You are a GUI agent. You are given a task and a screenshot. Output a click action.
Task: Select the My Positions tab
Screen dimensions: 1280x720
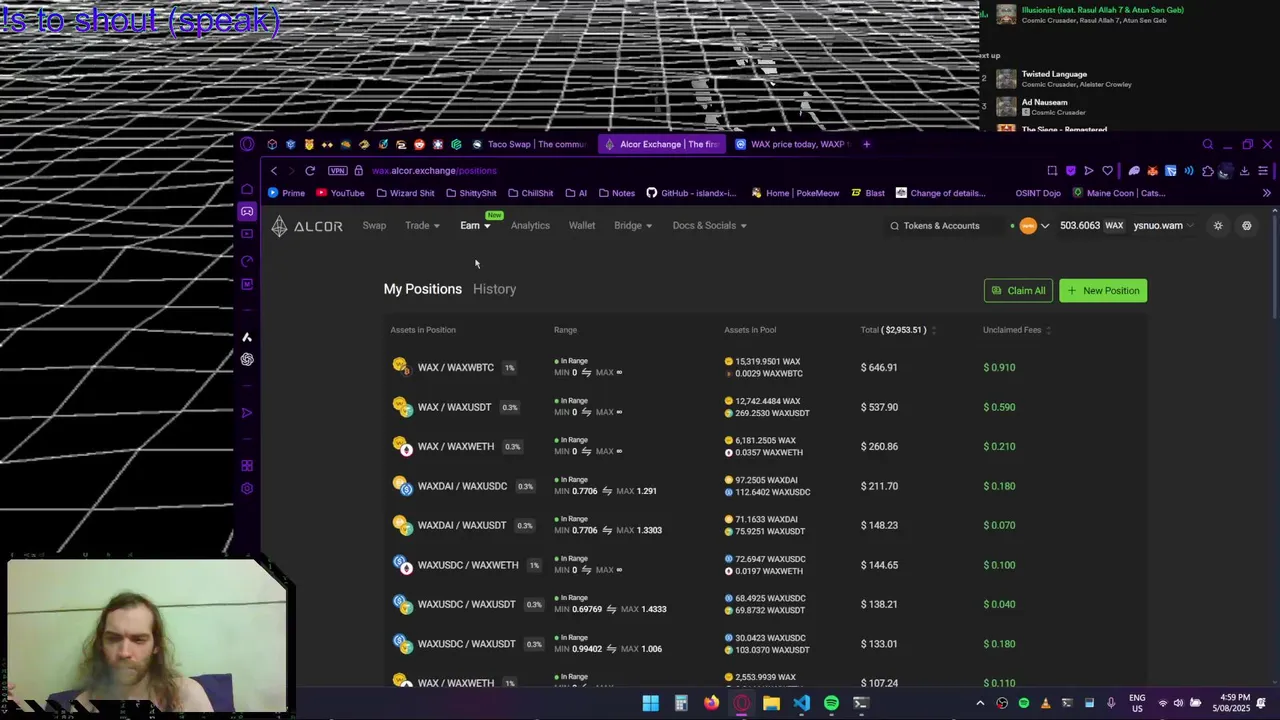tap(423, 289)
